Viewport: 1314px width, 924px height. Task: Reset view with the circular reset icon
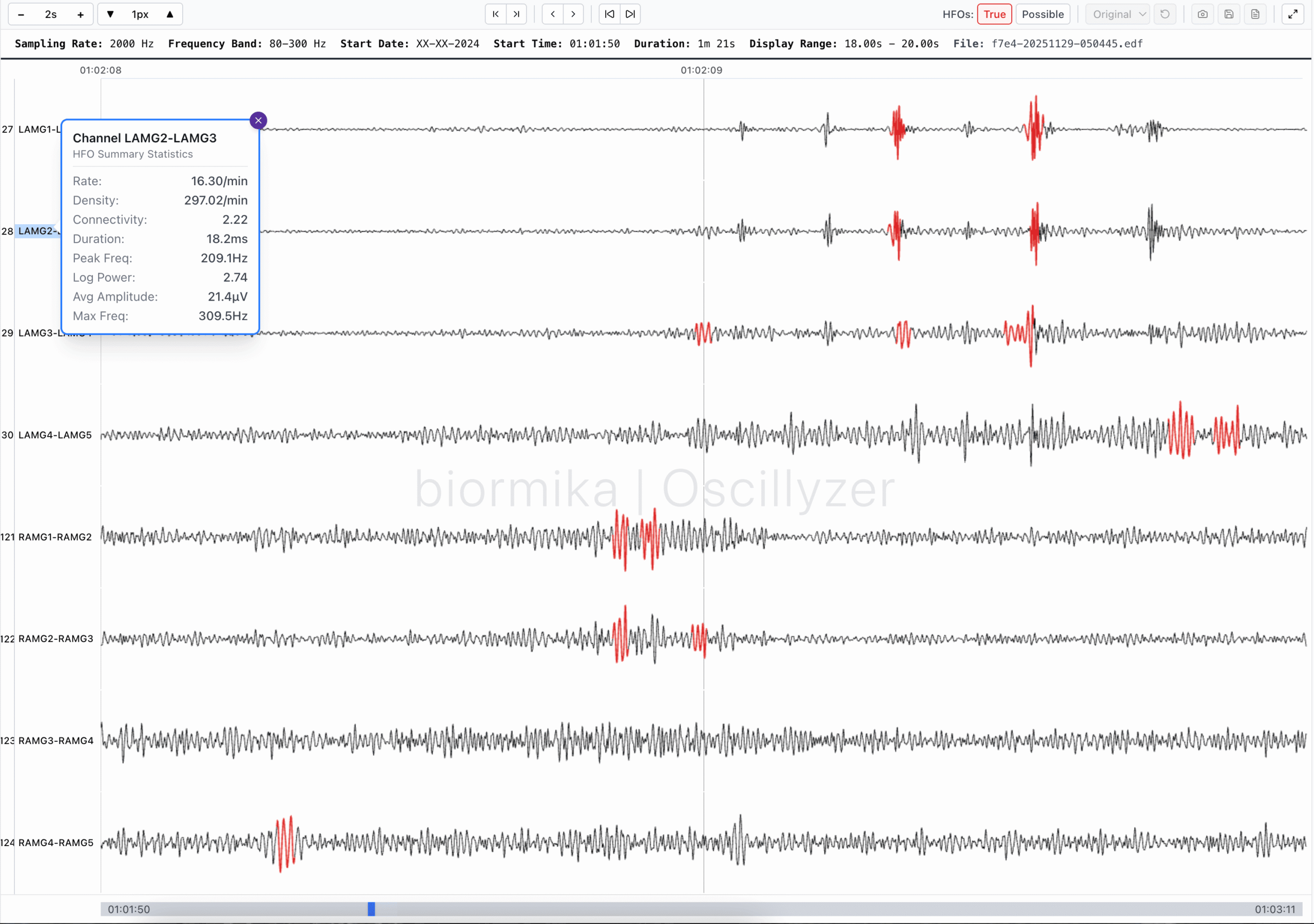[1165, 14]
